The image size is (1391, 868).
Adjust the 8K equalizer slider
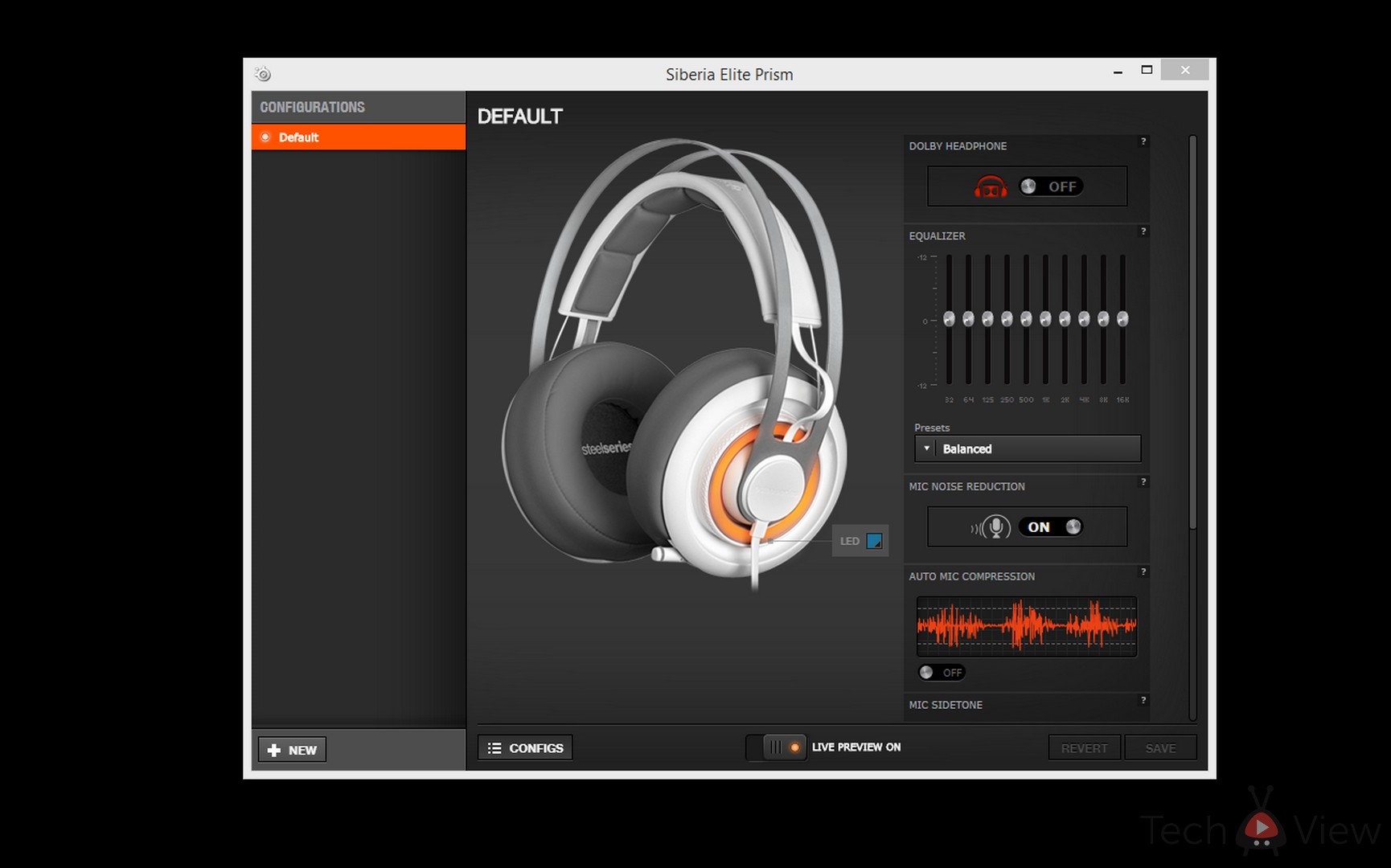(x=1103, y=319)
